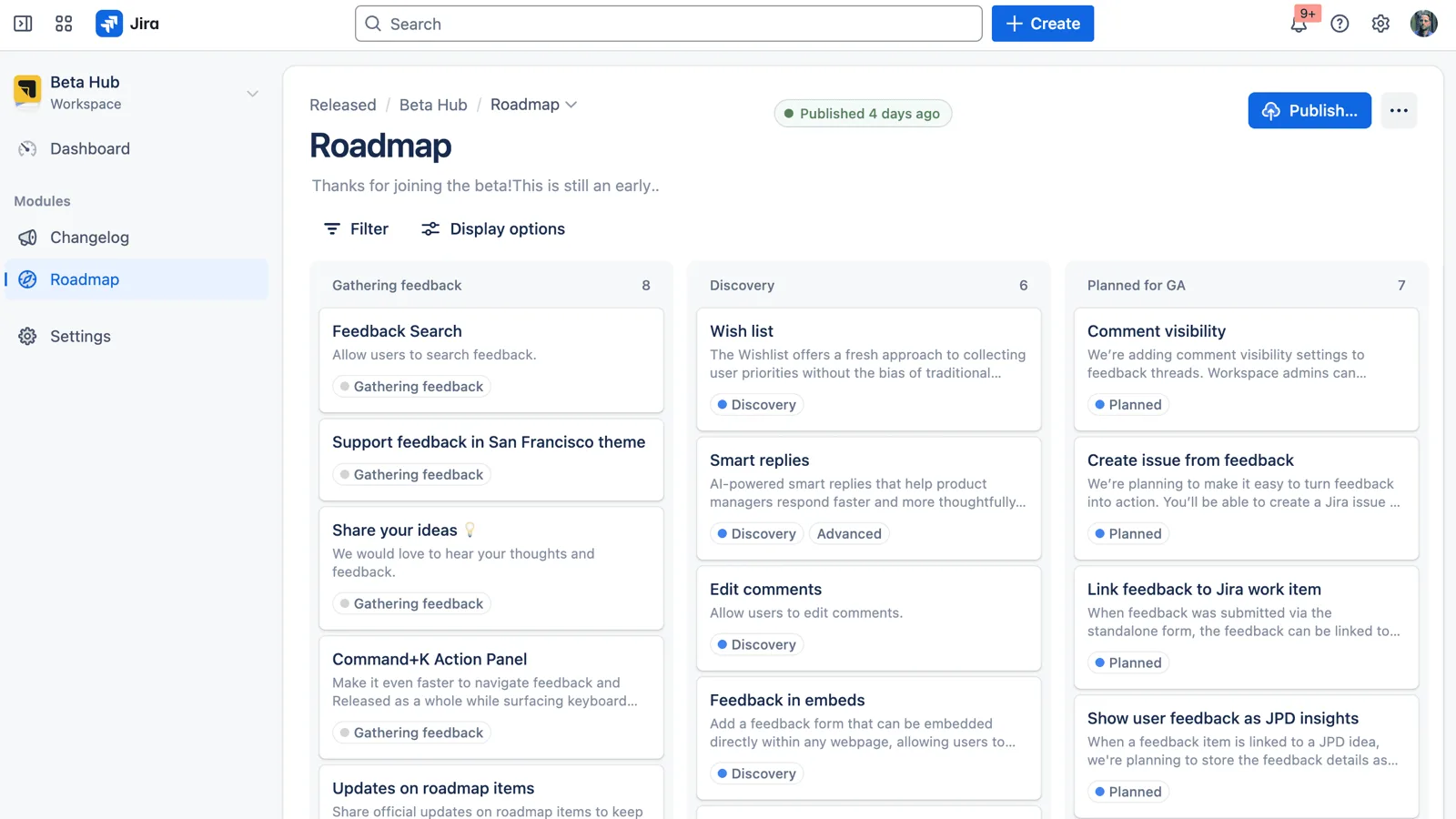The width and height of the screenshot is (1456, 819).
Task: Open the Smart replies card
Action: point(869,499)
